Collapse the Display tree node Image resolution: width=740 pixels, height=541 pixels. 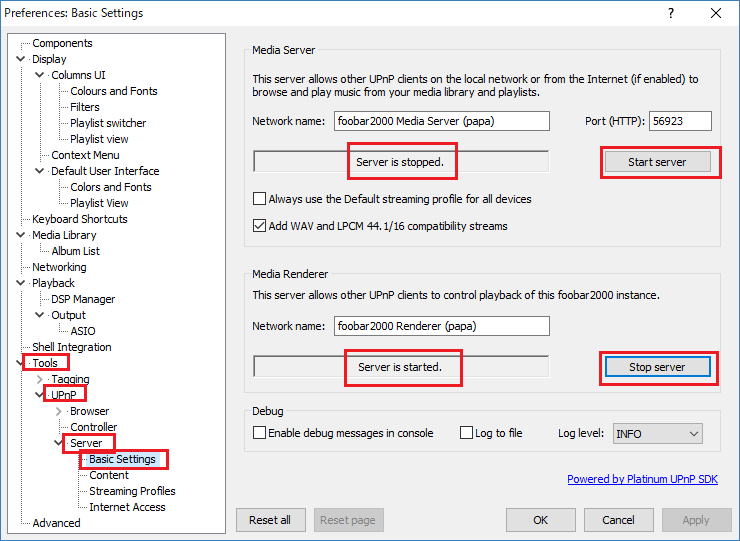pyautogui.click(x=21, y=59)
